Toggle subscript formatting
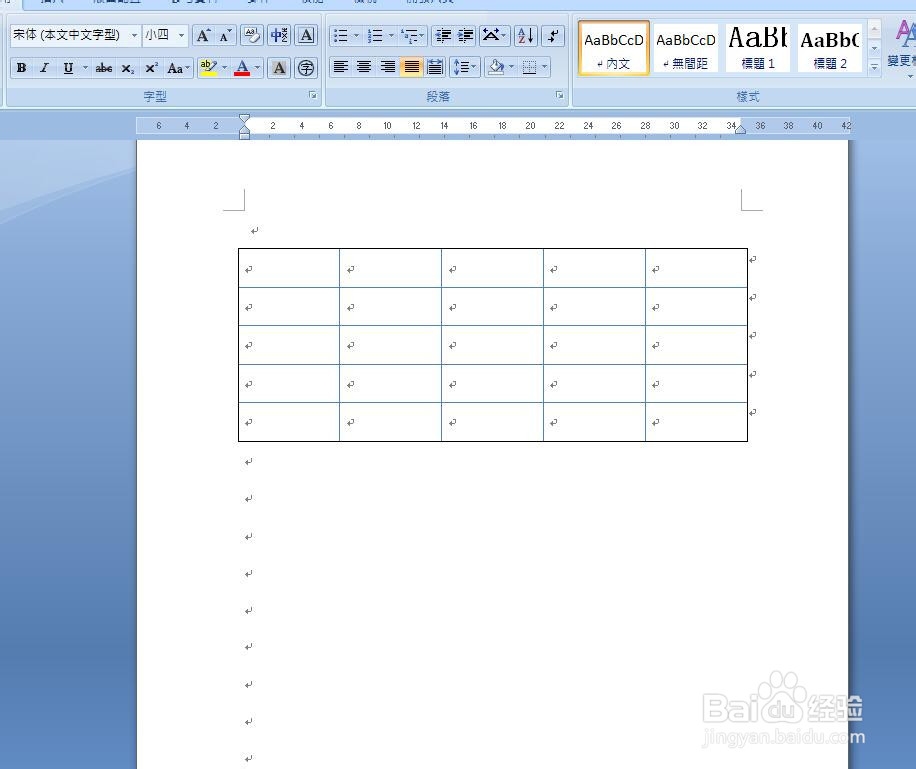Image resolution: width=916 pixels, height=769 pixels. point(127,68)
